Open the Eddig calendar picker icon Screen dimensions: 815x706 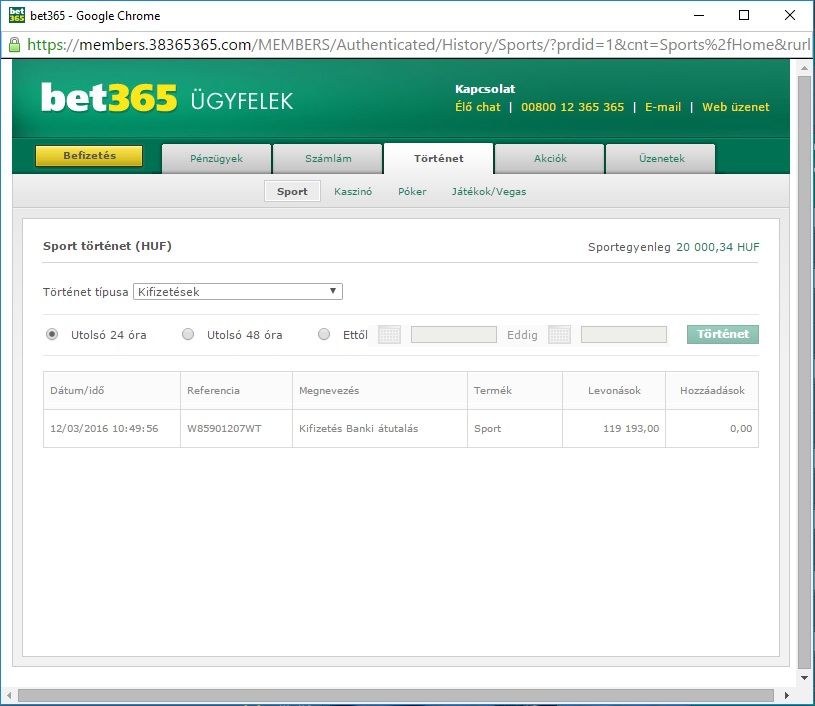tap(559, 334)
